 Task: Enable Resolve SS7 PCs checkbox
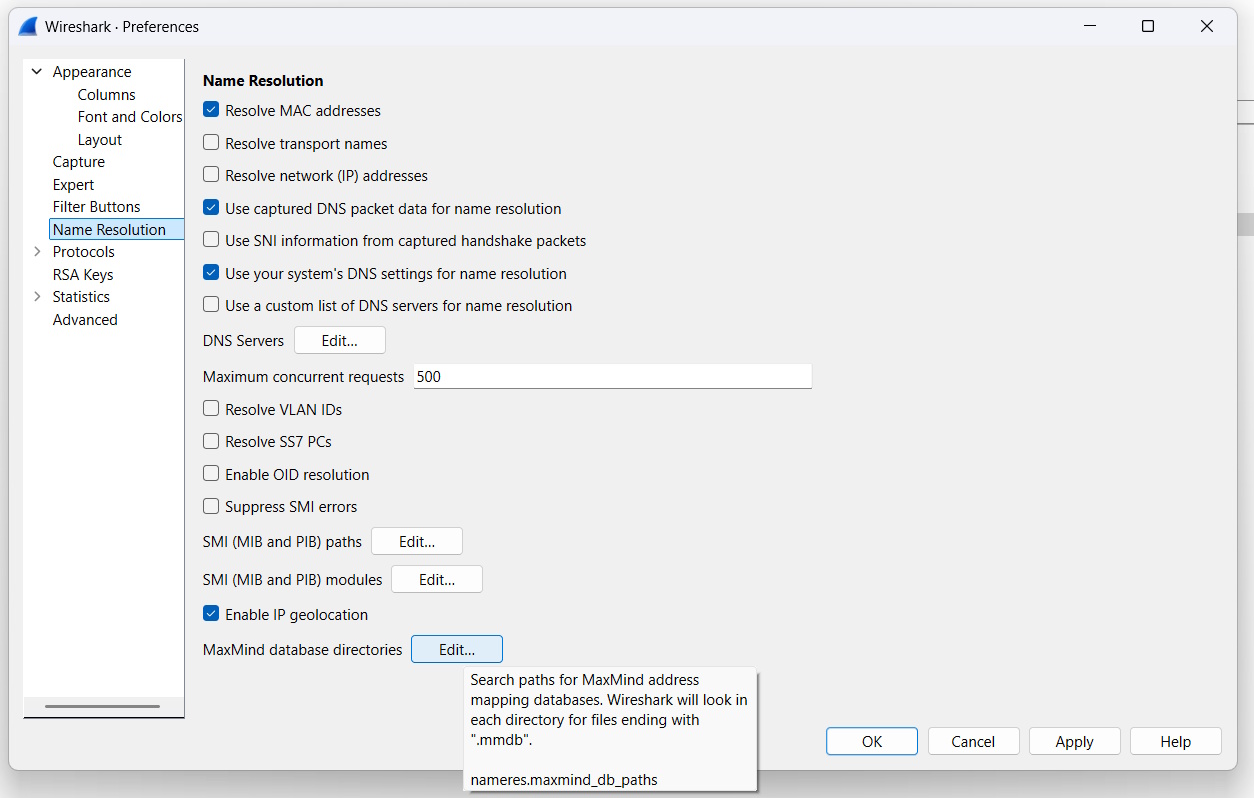coord(211,441)
